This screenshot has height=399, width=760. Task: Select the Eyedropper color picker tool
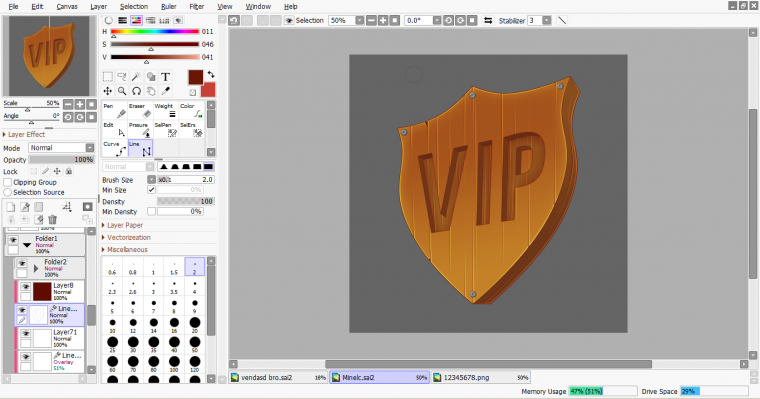[166, 91]
